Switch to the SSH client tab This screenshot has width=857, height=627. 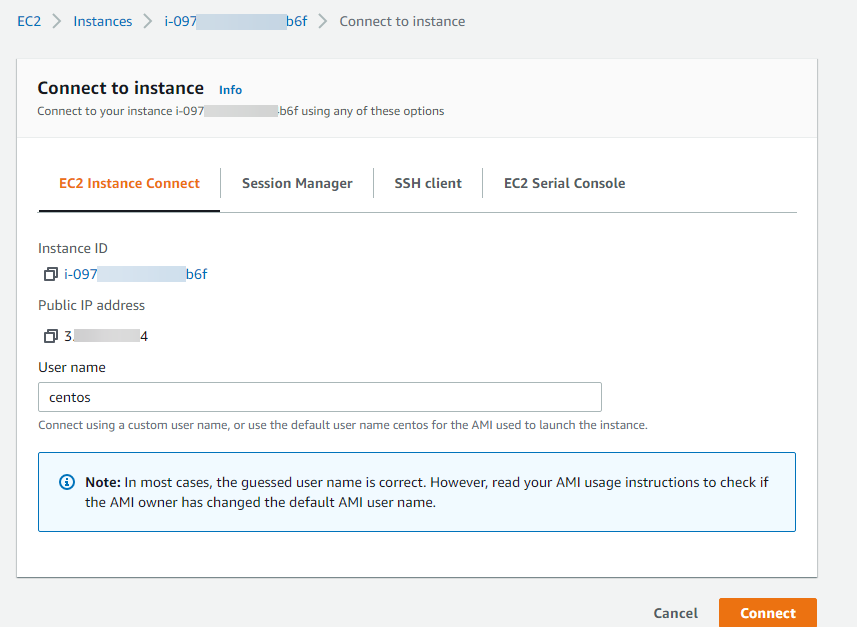point(428,183)
